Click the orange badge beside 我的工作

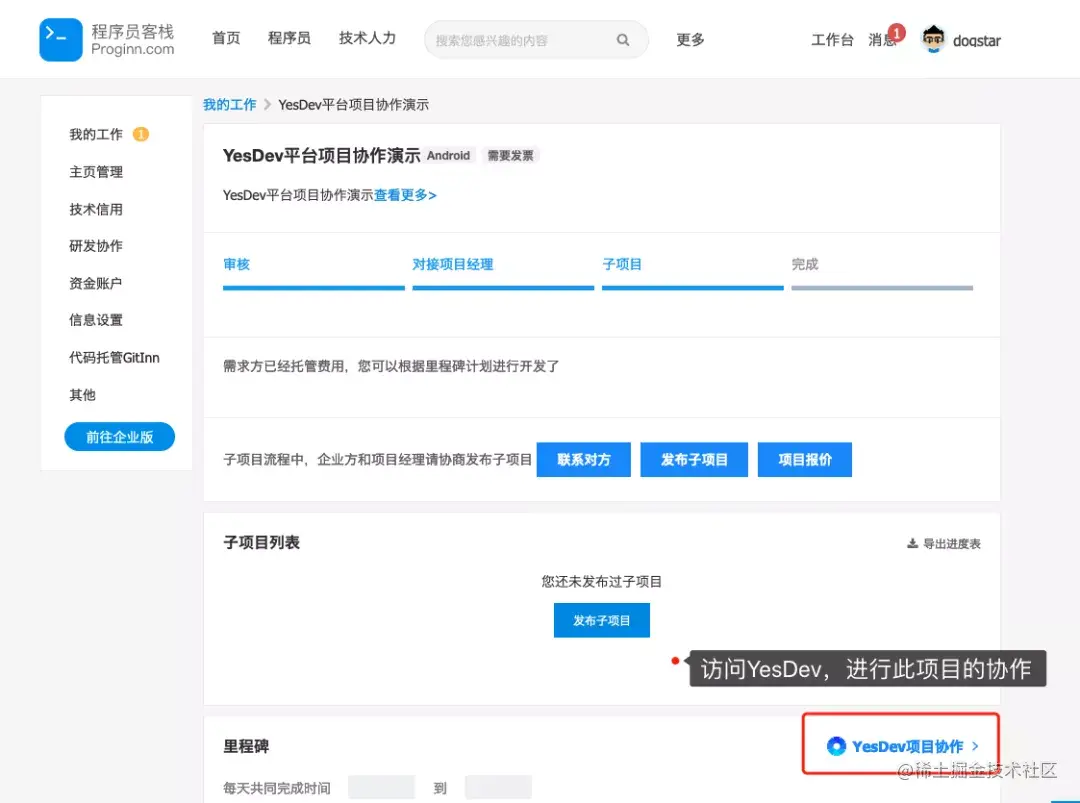click(x=139, y=133)
